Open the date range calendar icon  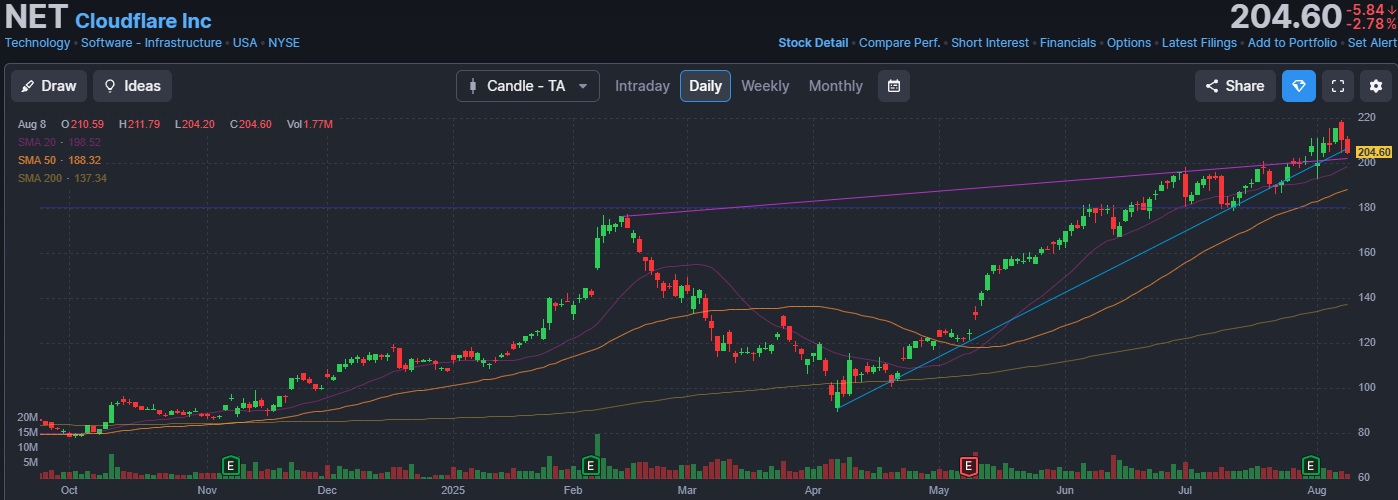(893, 86)
